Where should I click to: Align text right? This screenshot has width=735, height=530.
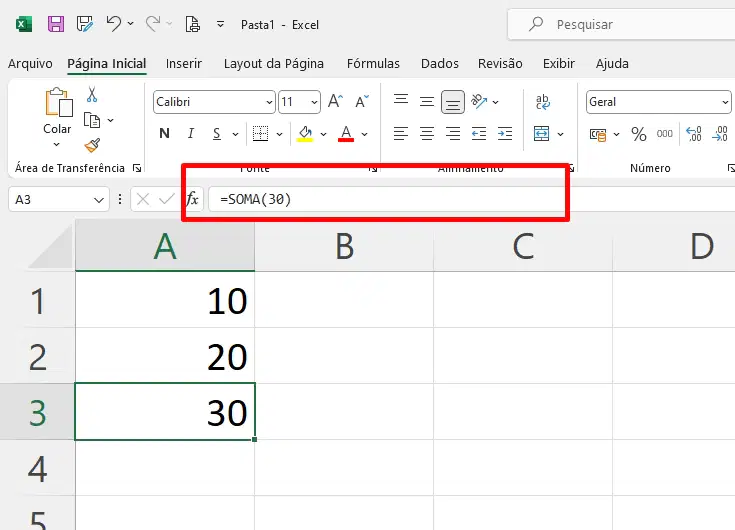click(x=453, y=134)
